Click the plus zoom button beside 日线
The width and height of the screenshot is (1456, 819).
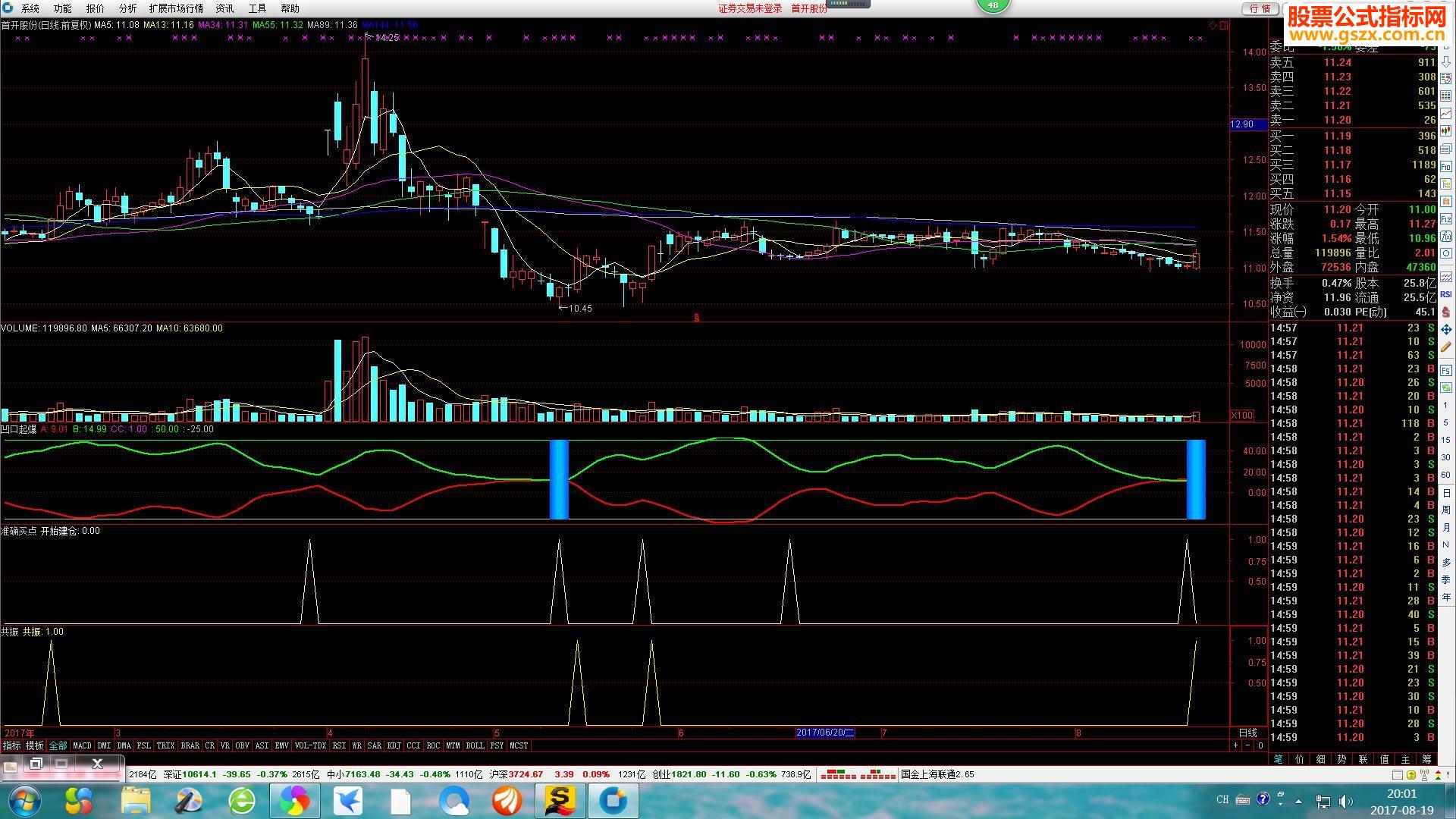[x=1235, y=746]
